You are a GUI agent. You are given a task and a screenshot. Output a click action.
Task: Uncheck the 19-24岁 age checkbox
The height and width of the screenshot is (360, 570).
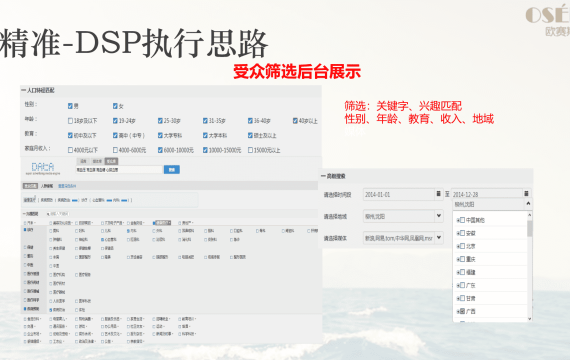tap(115, 121)
